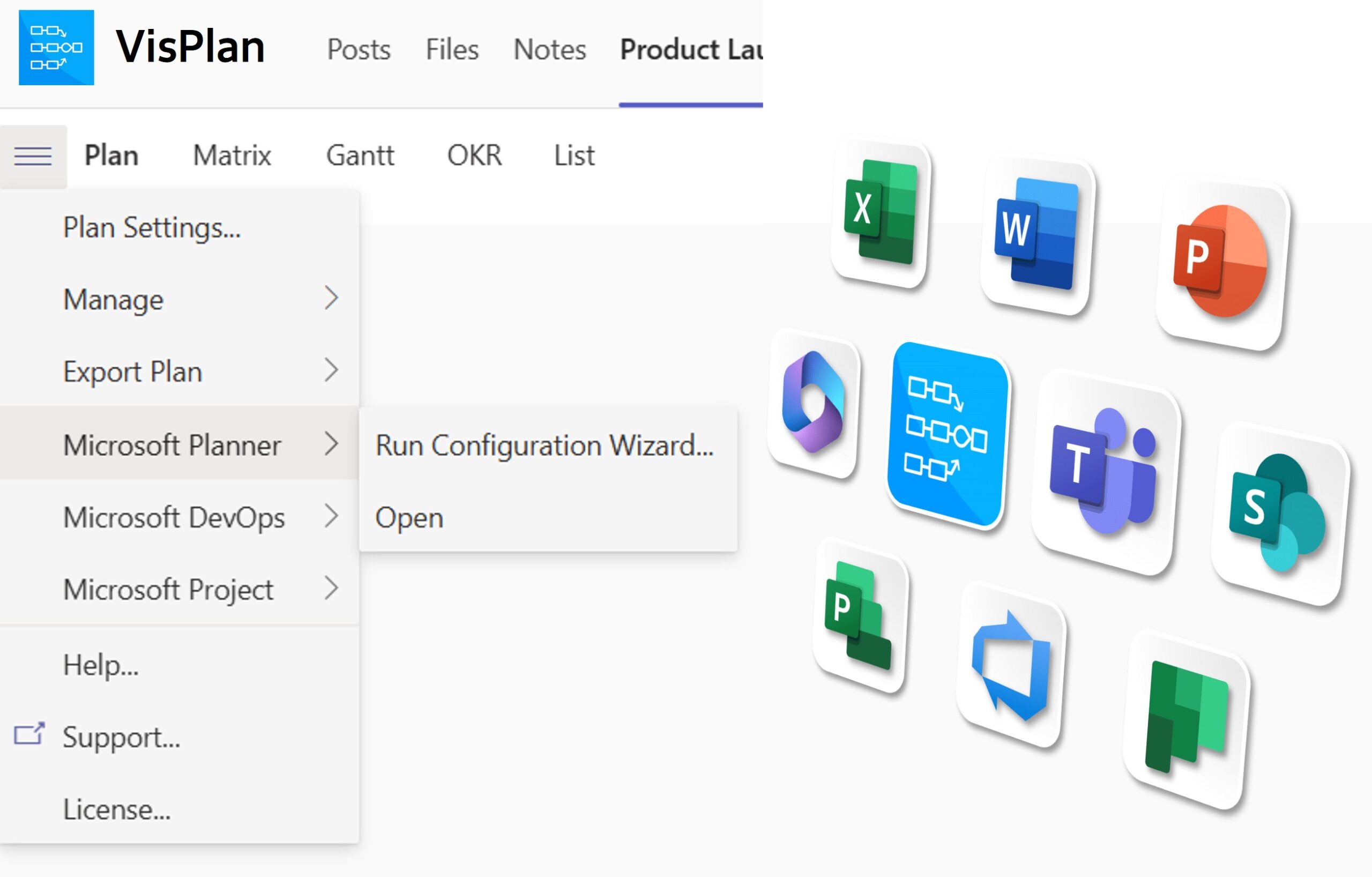Click the Azure DevOps icon tile

click(1011, 664)
